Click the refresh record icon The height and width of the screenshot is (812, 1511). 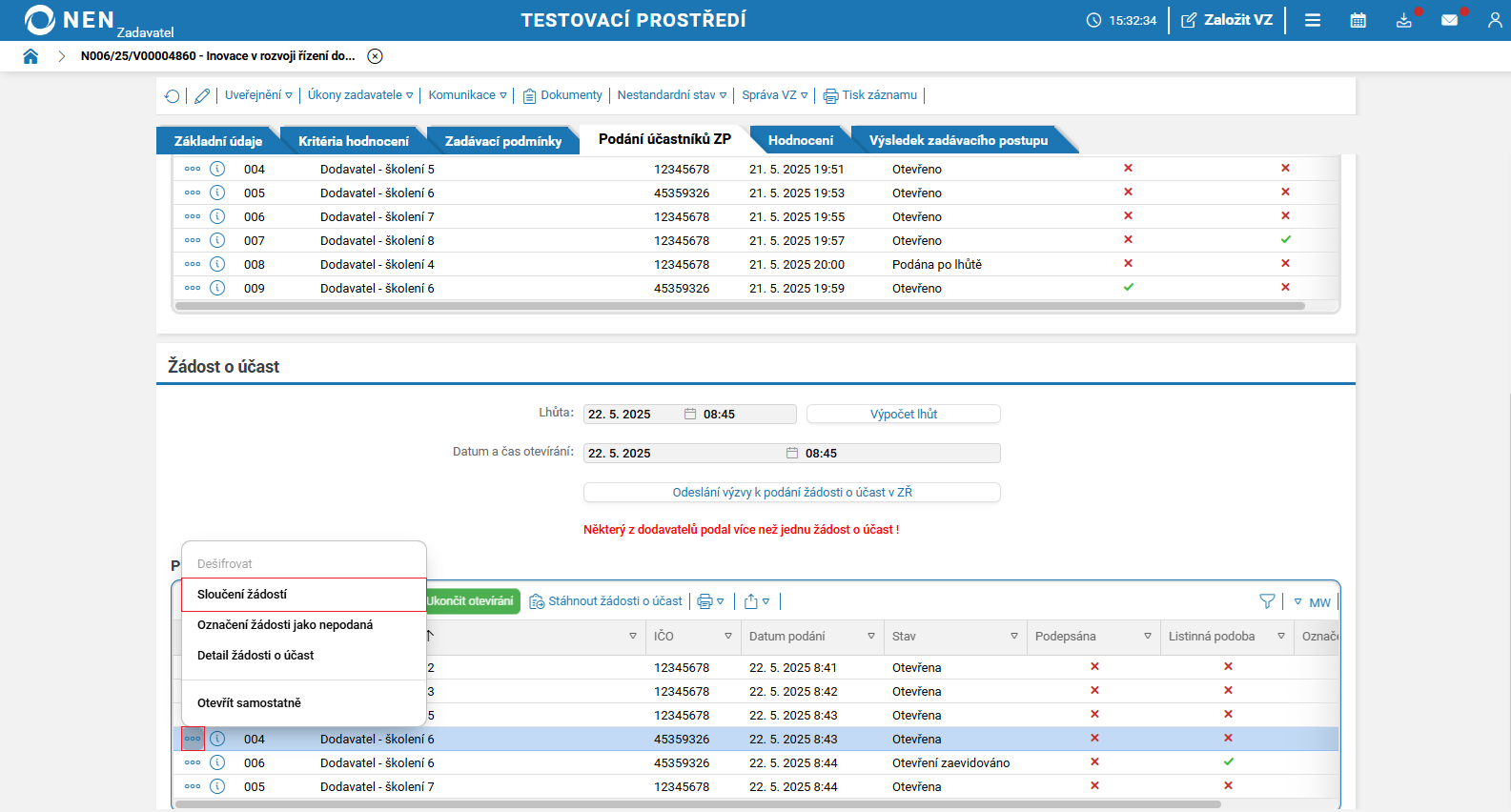173,95
